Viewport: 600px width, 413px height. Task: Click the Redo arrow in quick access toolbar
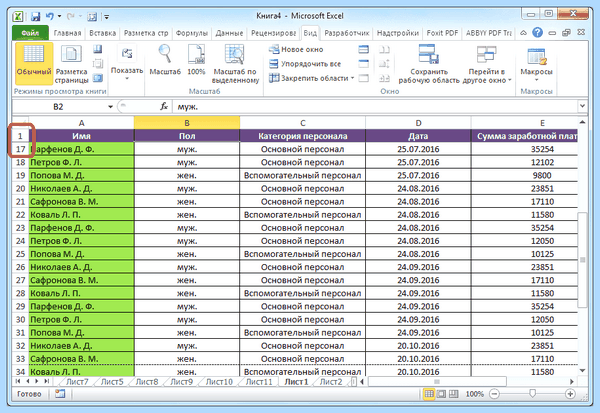[70, 16]
